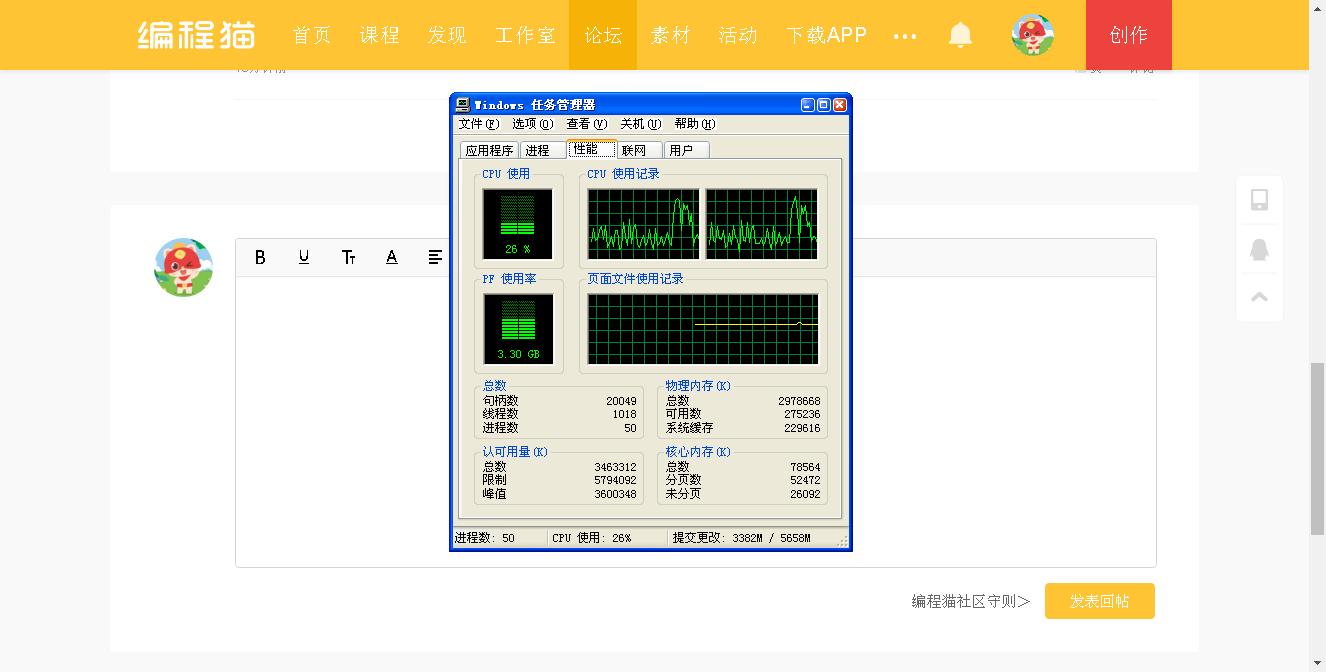Click inside the reply text area
Image resolution: width=1326 pixels, height=672 pixels.
pyautogui.click(x=695, y=422)
